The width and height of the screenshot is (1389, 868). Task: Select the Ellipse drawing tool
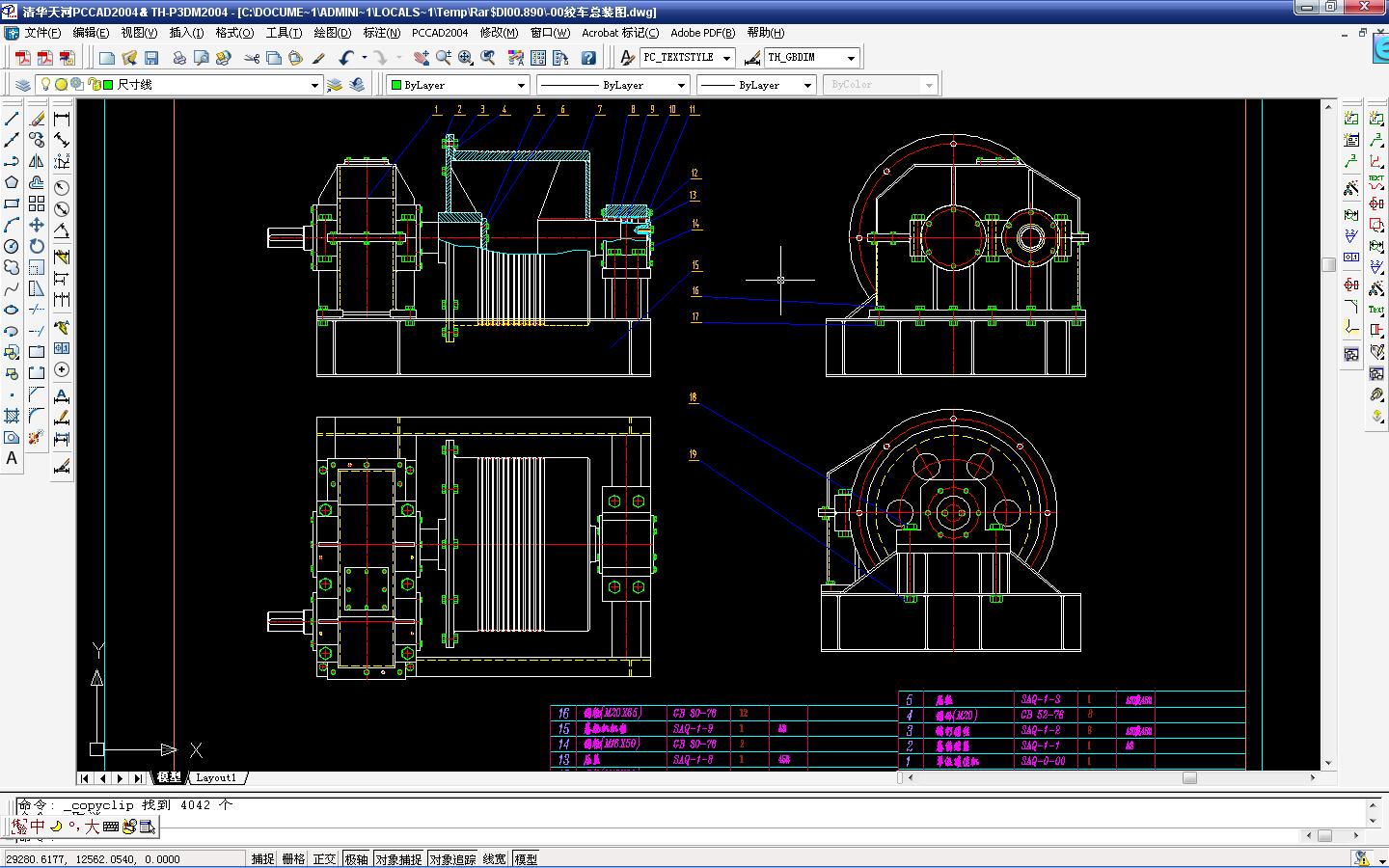[12, 310]
